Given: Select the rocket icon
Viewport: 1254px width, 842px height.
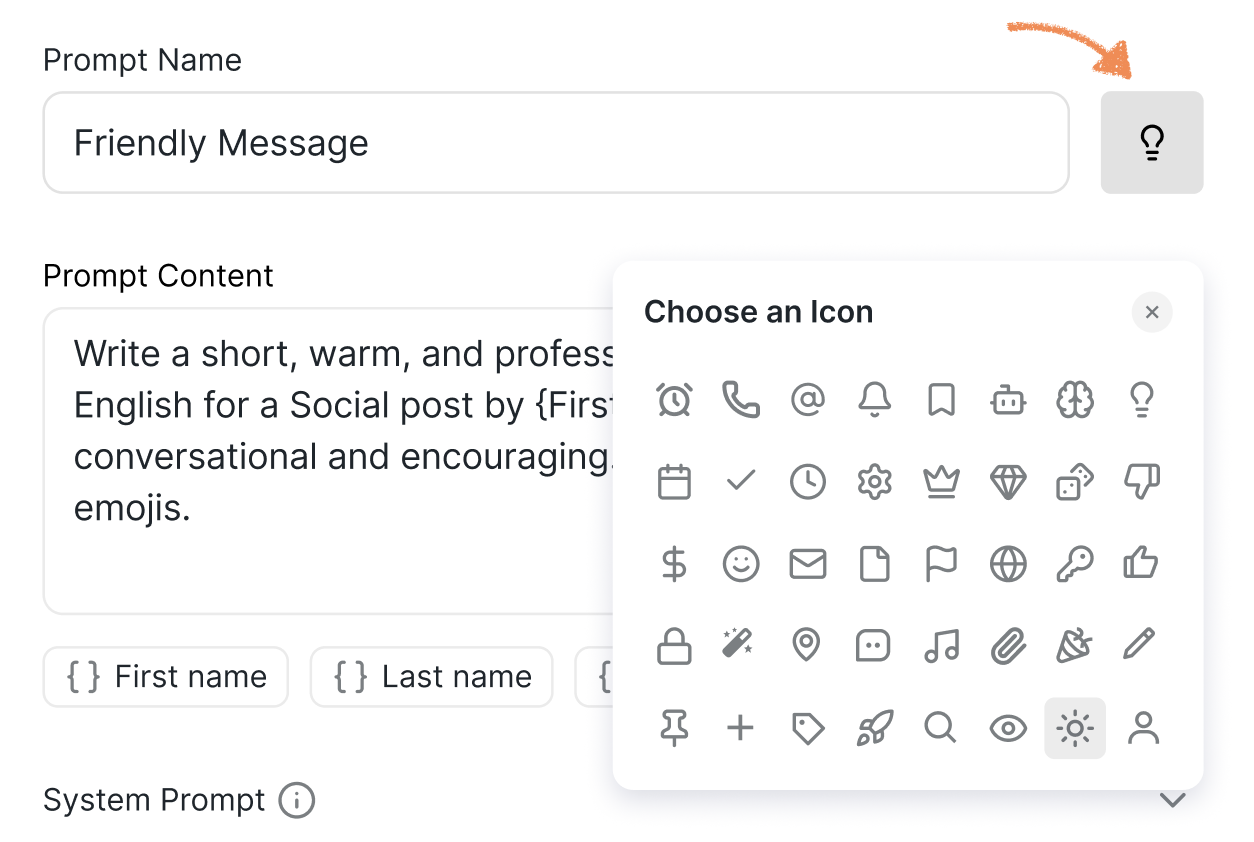Looking at the screenshot, I should coord(874,728).
